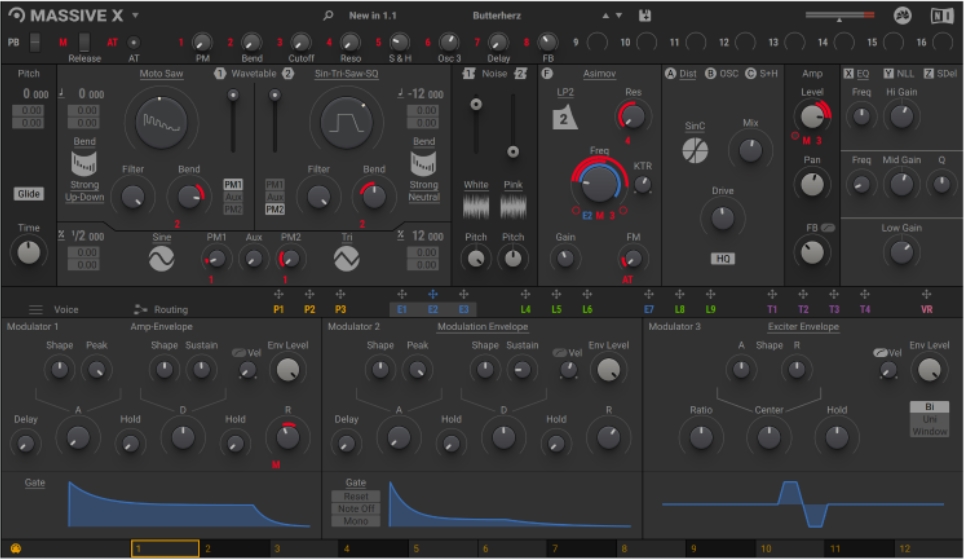Open the X EQ effect tab
964x559 pixels.
coord(856,73)
